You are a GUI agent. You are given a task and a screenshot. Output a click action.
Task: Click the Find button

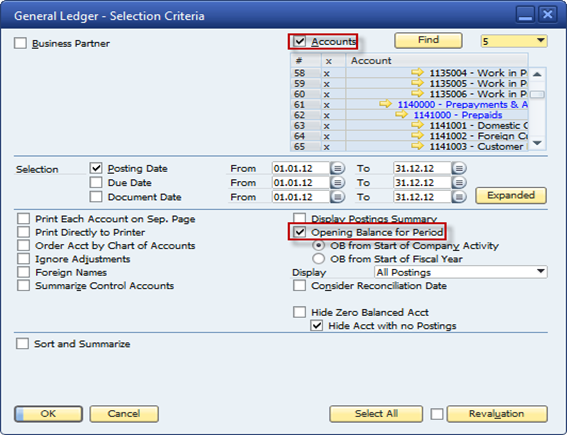[x=429, y=40]
